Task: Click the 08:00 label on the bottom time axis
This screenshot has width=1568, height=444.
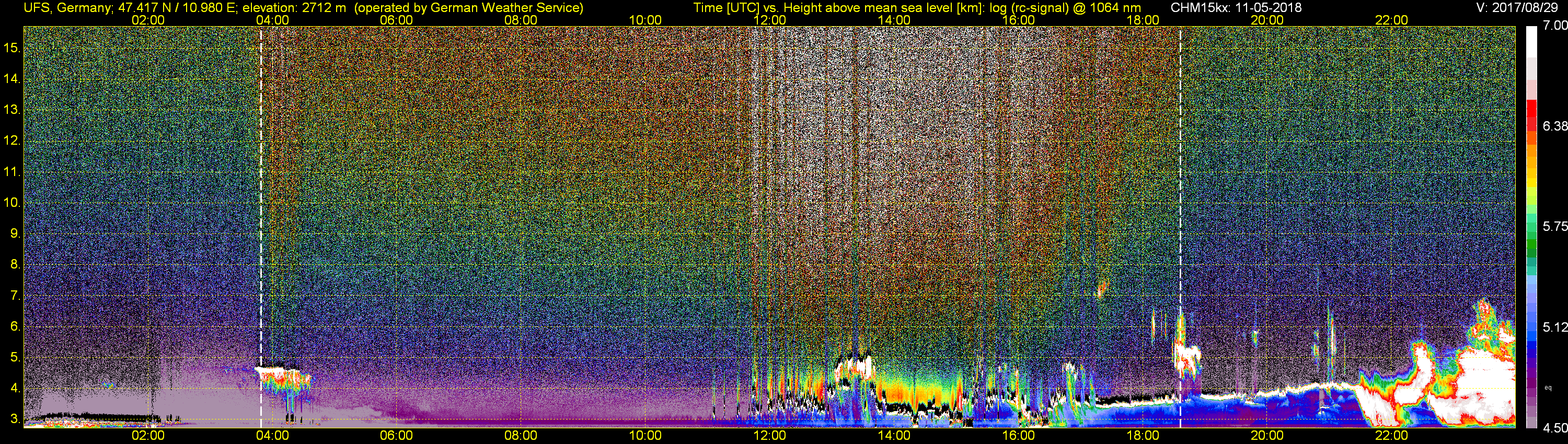Action: 521,436
